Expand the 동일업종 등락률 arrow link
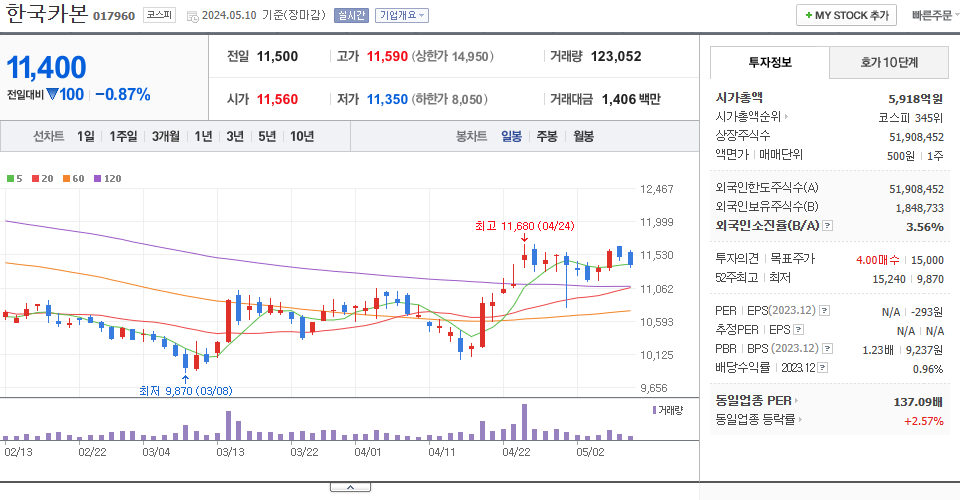 click(800, 420)
